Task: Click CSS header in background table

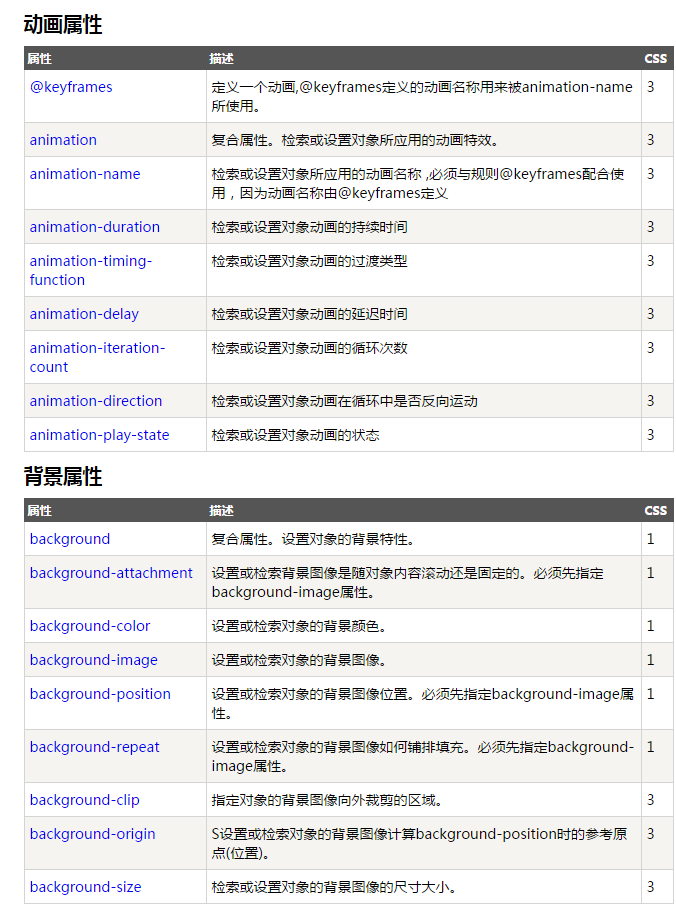Action: point(656,511)
